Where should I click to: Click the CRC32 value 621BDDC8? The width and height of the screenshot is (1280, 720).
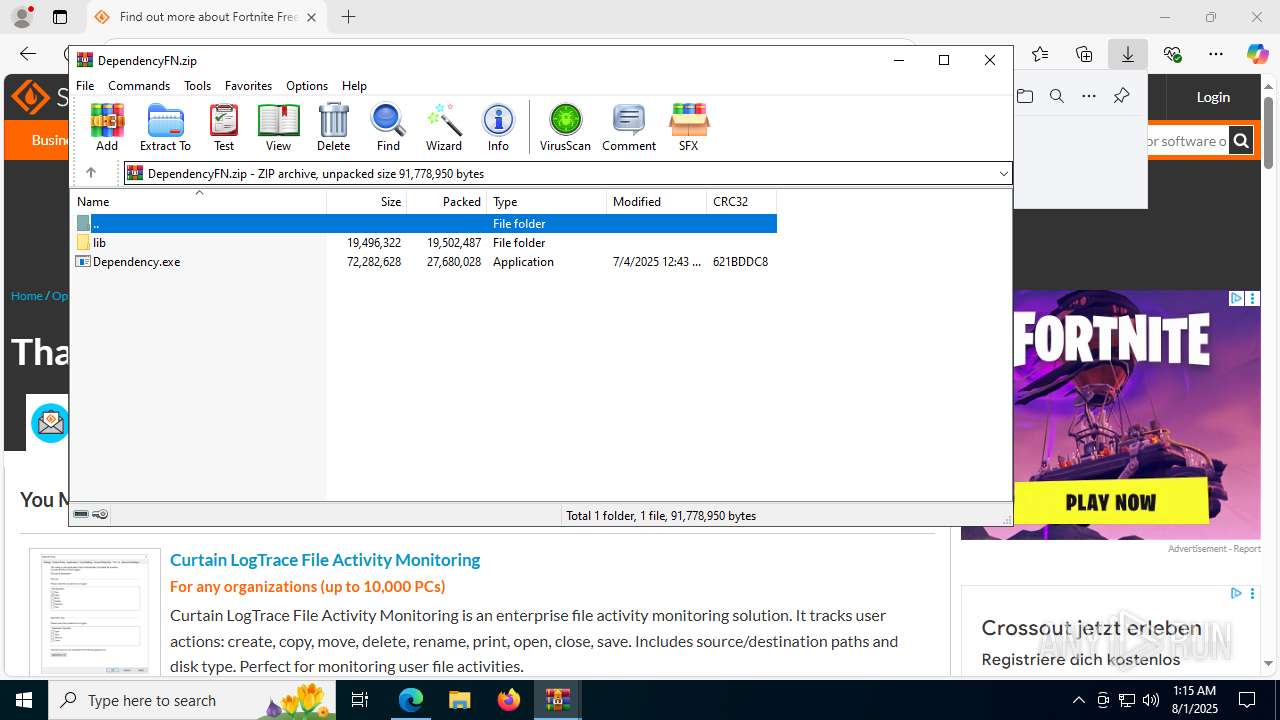[x=740, y=262]
